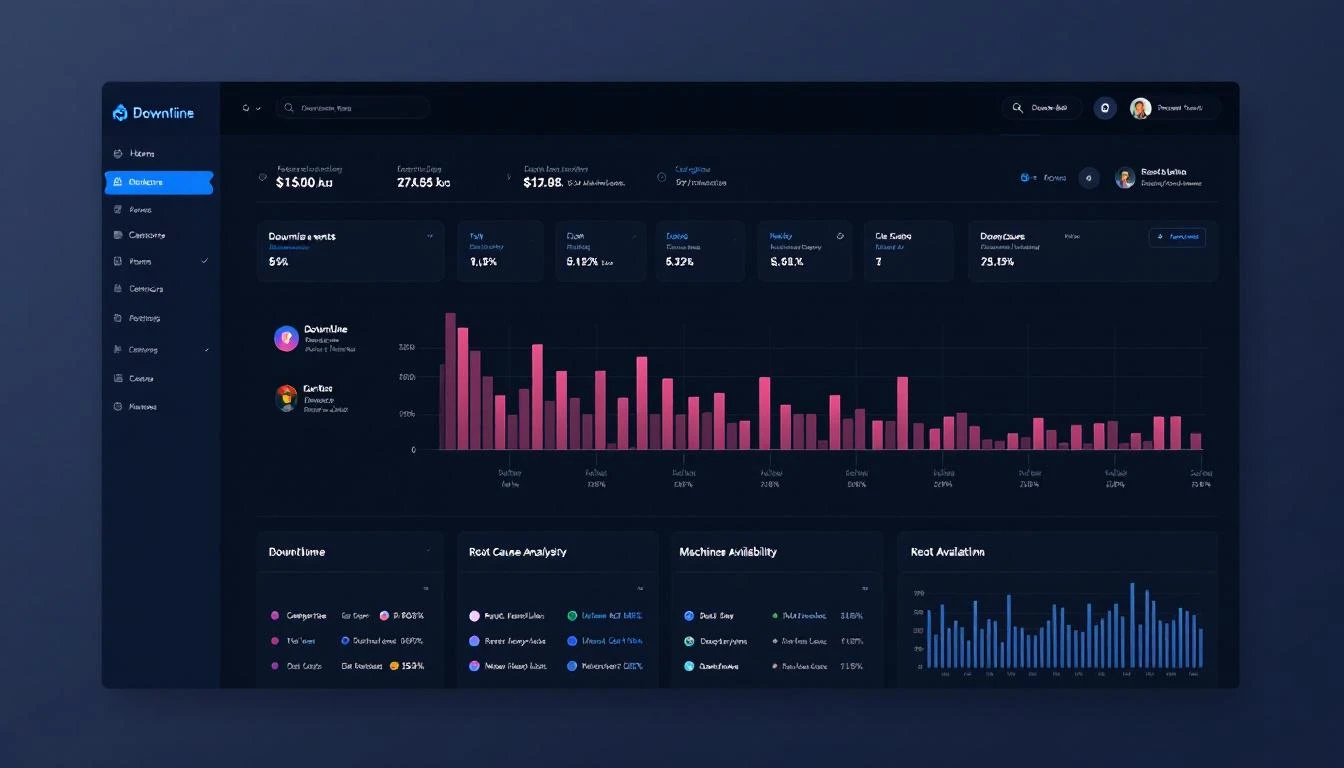Click the search magnifier icon near the avatar
The width and height of the screenshot is (1344, 768).
[x=1018, y=107]
